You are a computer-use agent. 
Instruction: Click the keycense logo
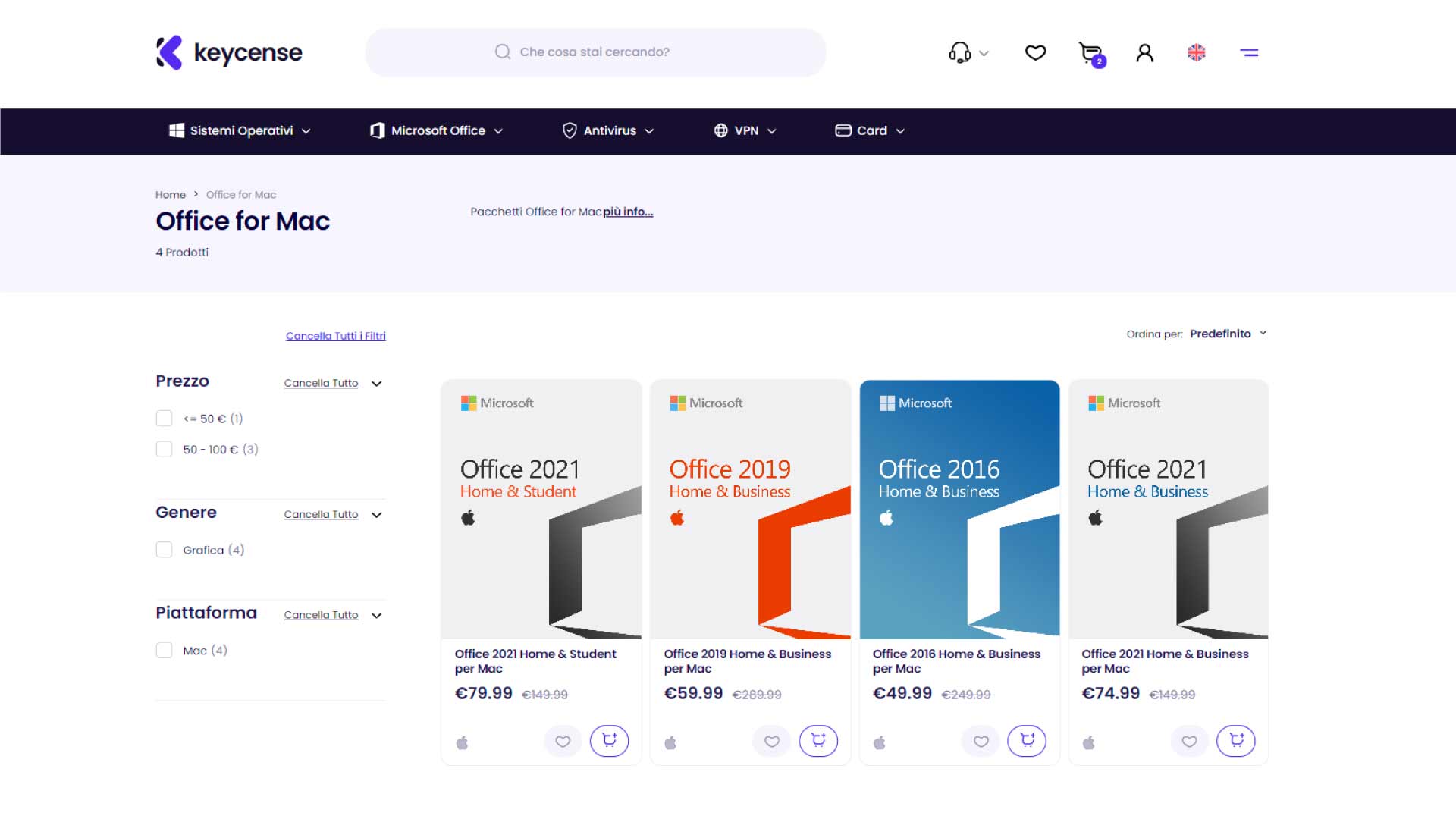[229, 53]
